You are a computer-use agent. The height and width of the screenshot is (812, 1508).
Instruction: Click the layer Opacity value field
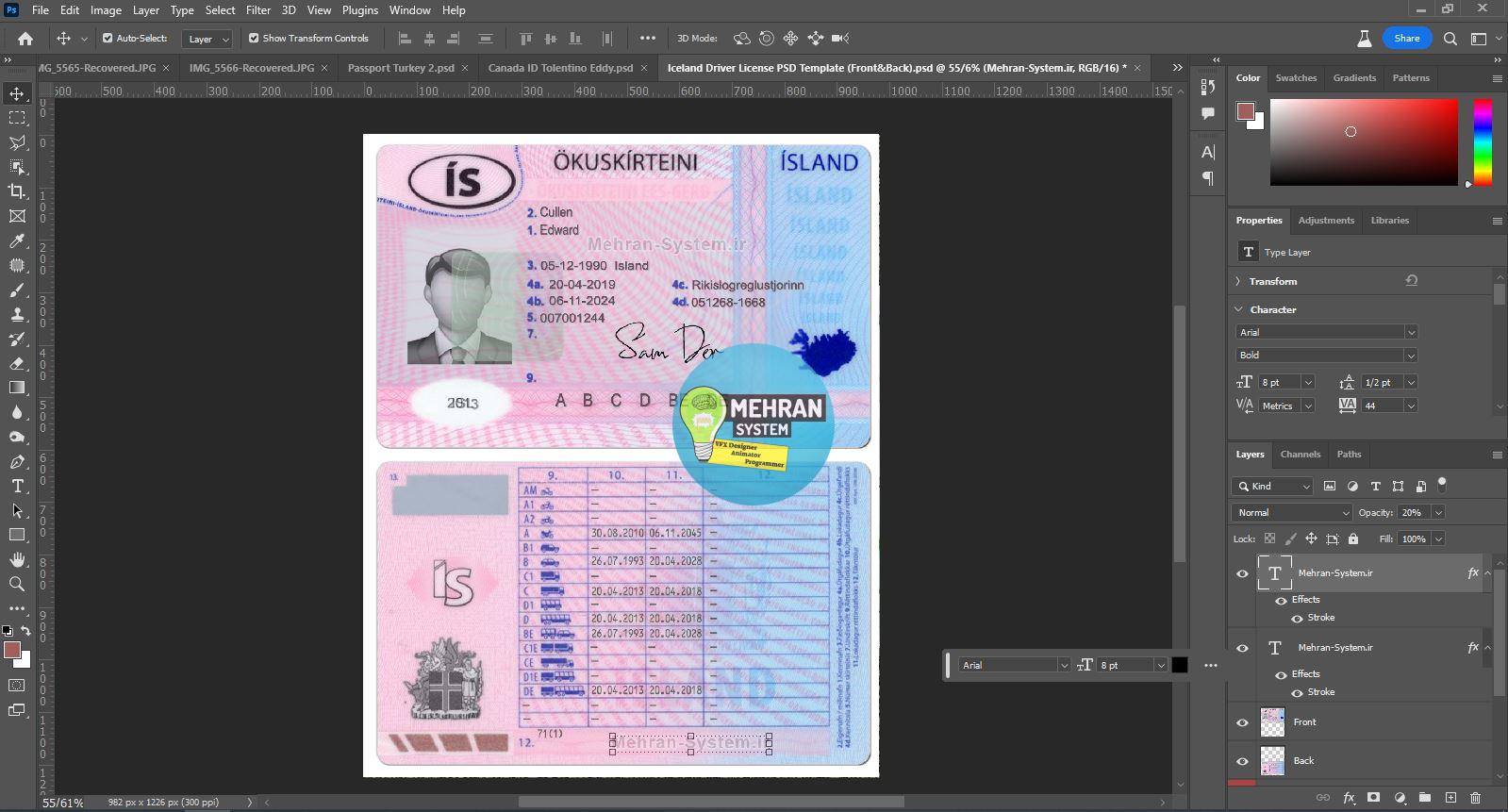pos(1412,512)
